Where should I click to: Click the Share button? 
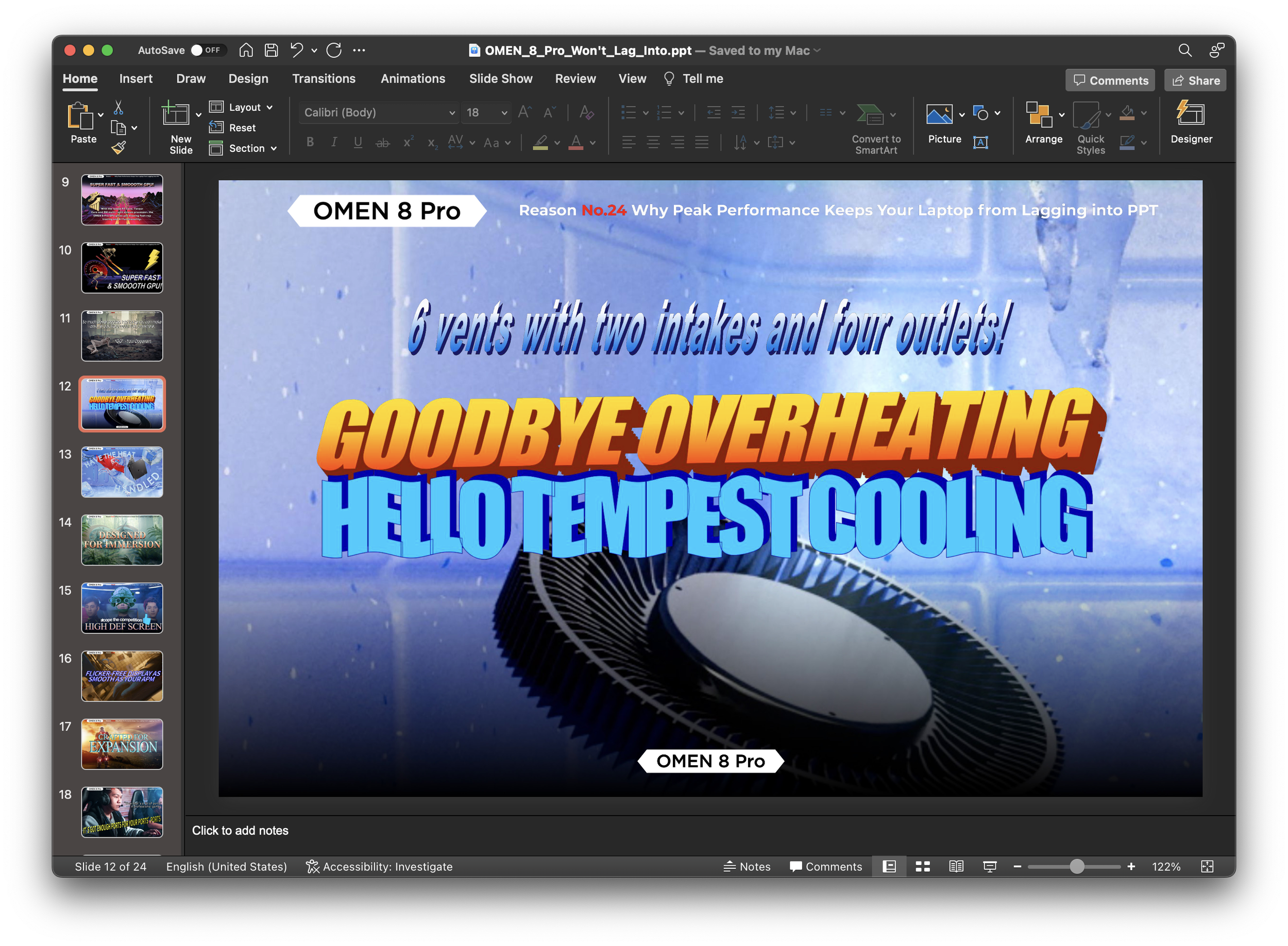point(1195,80)
